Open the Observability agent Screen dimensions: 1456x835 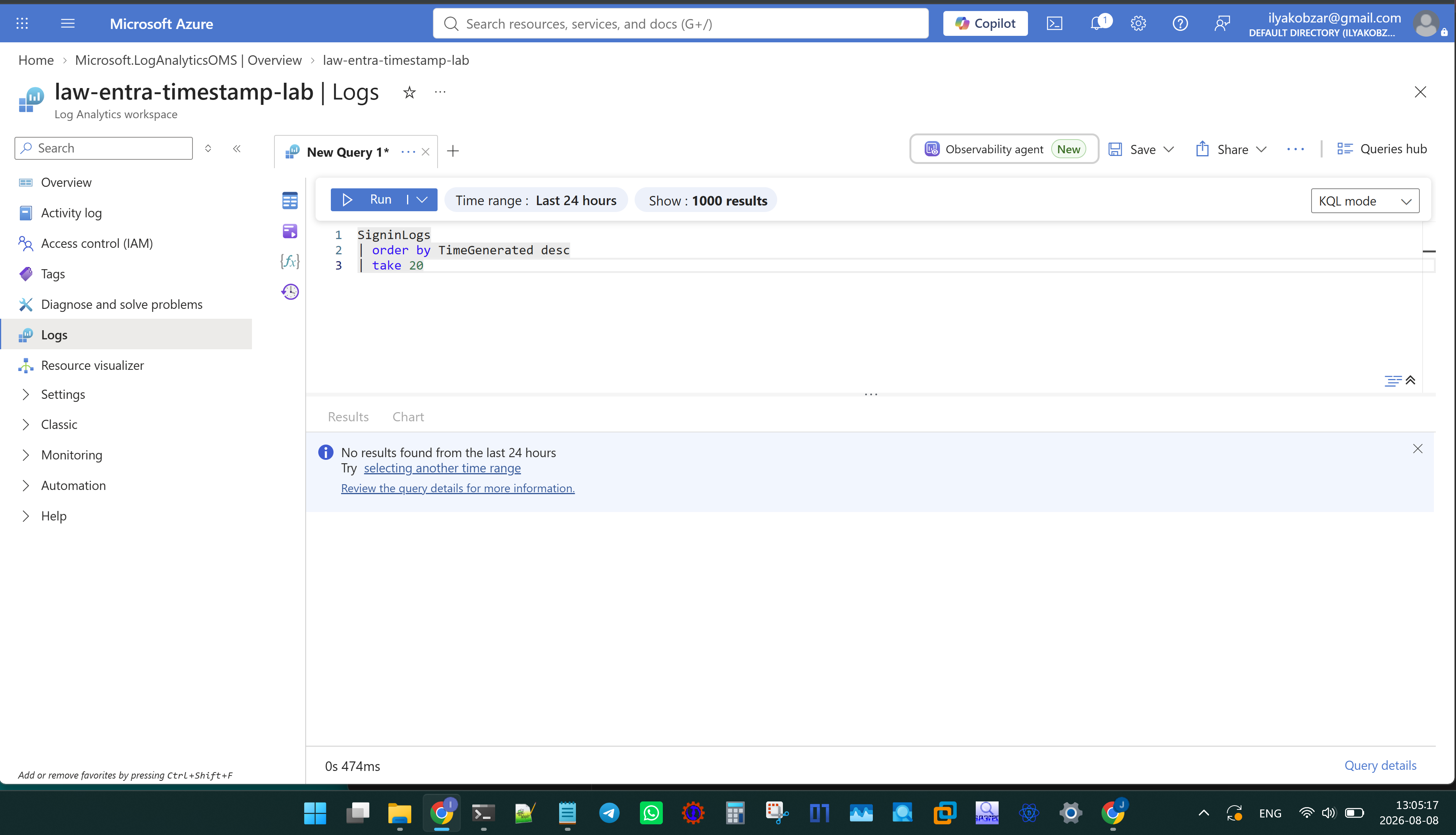[x=1004, y=149]
